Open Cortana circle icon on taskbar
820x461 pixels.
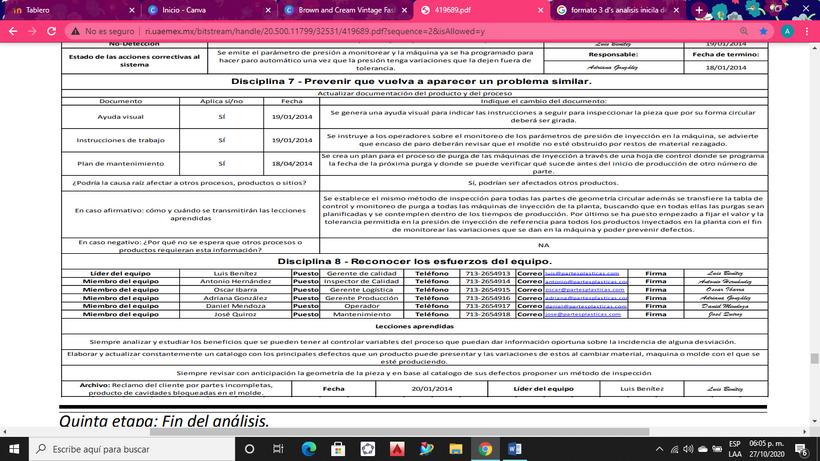pos(249,449)
